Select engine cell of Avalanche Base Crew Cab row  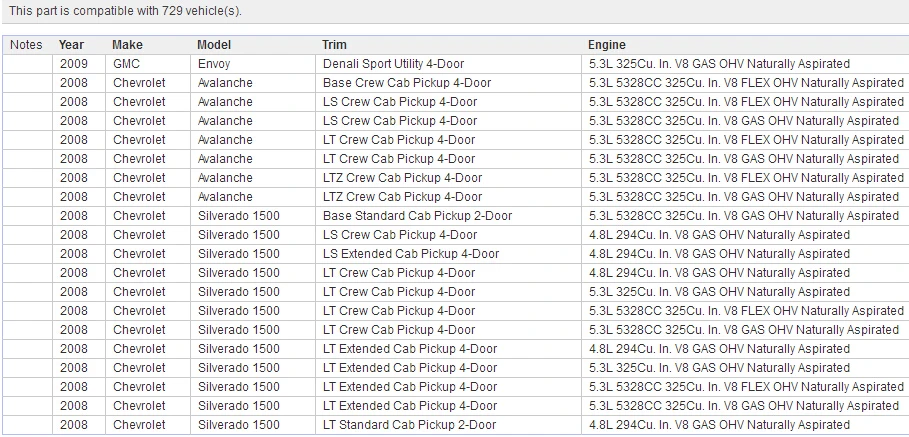[747, 83]
